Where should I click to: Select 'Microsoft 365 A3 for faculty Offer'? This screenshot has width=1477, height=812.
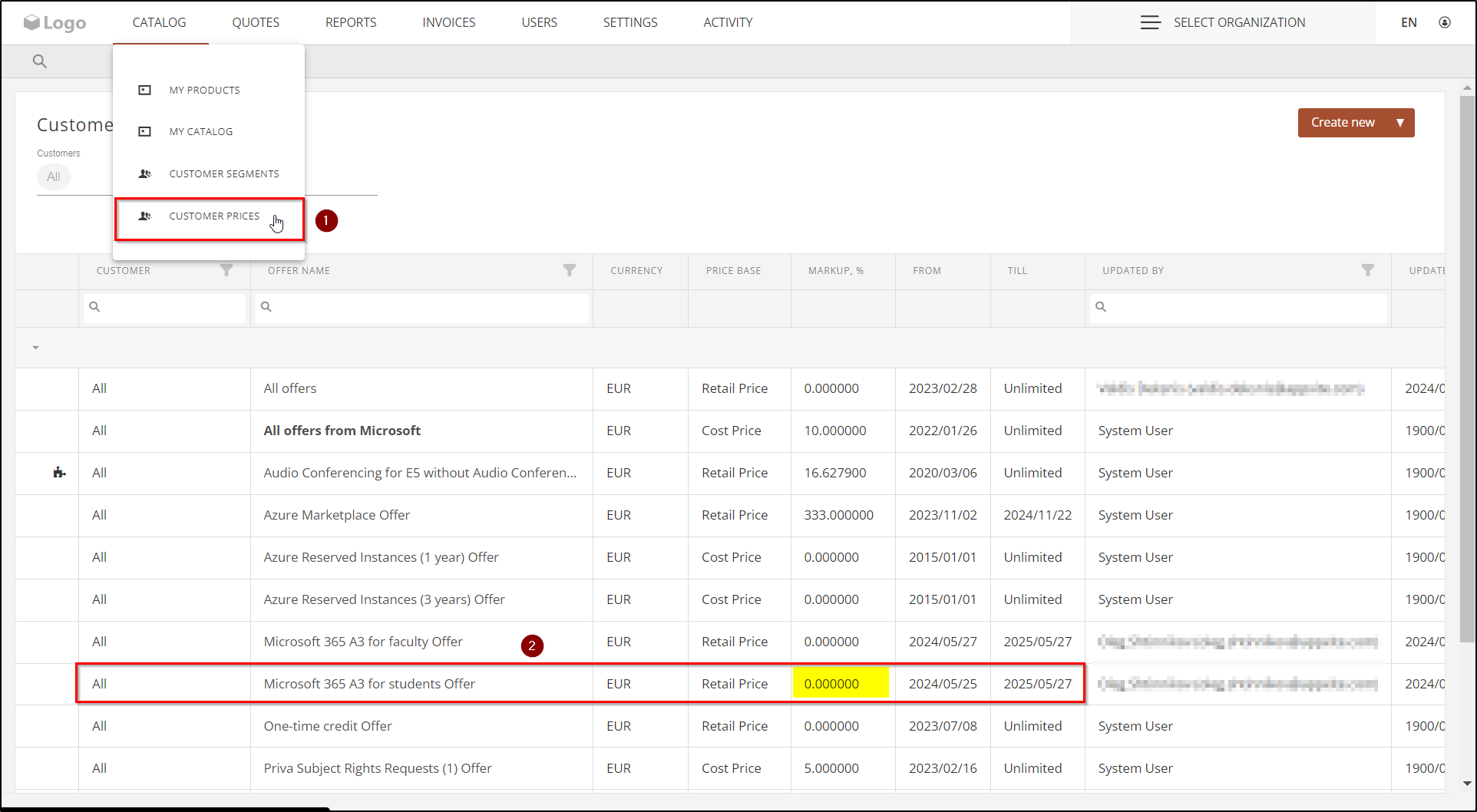[x=363, y=642]
